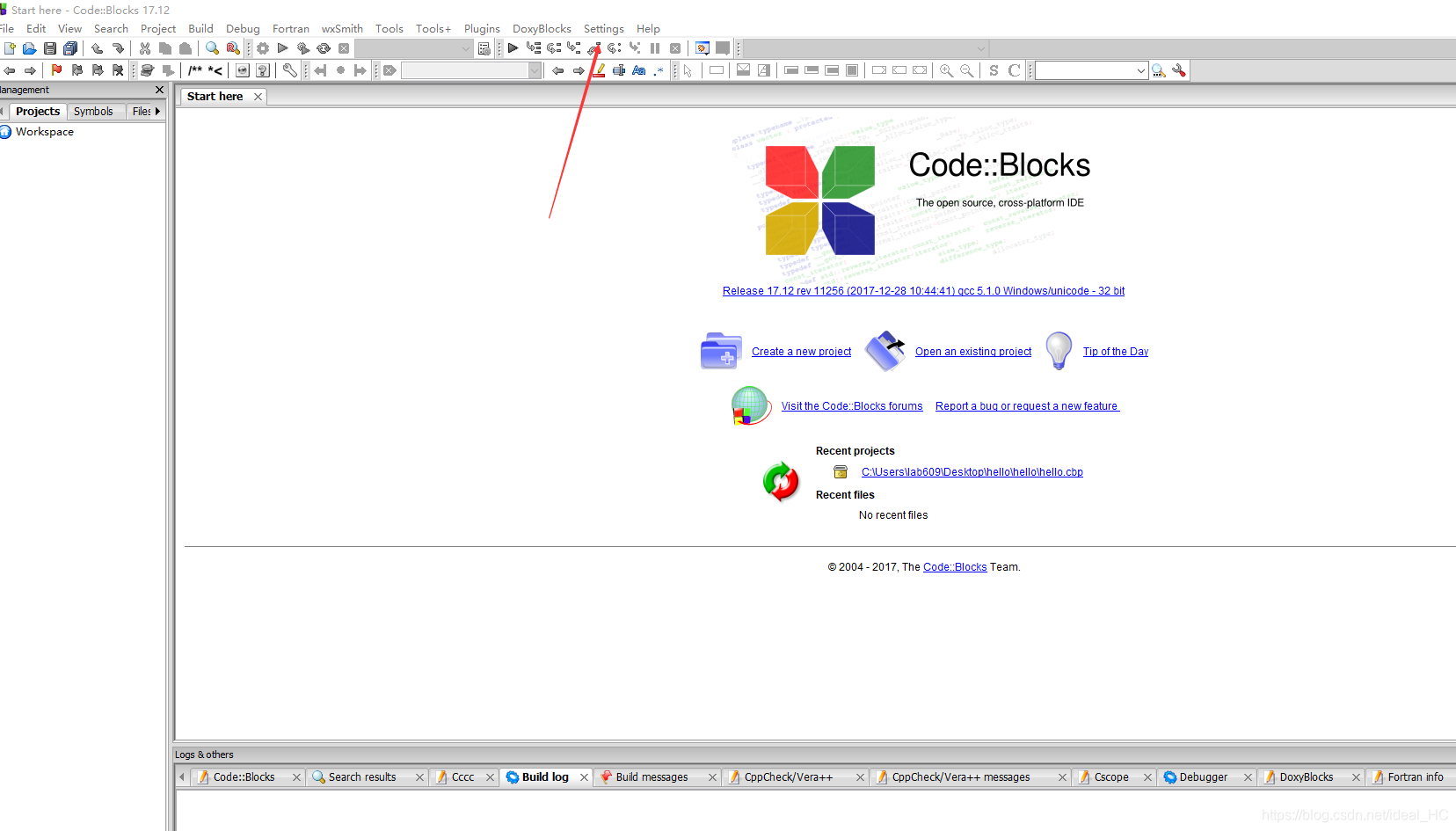The image size is (1456, 831).
Task: Click the Find magnifier icon
Action: click(212, 48)
